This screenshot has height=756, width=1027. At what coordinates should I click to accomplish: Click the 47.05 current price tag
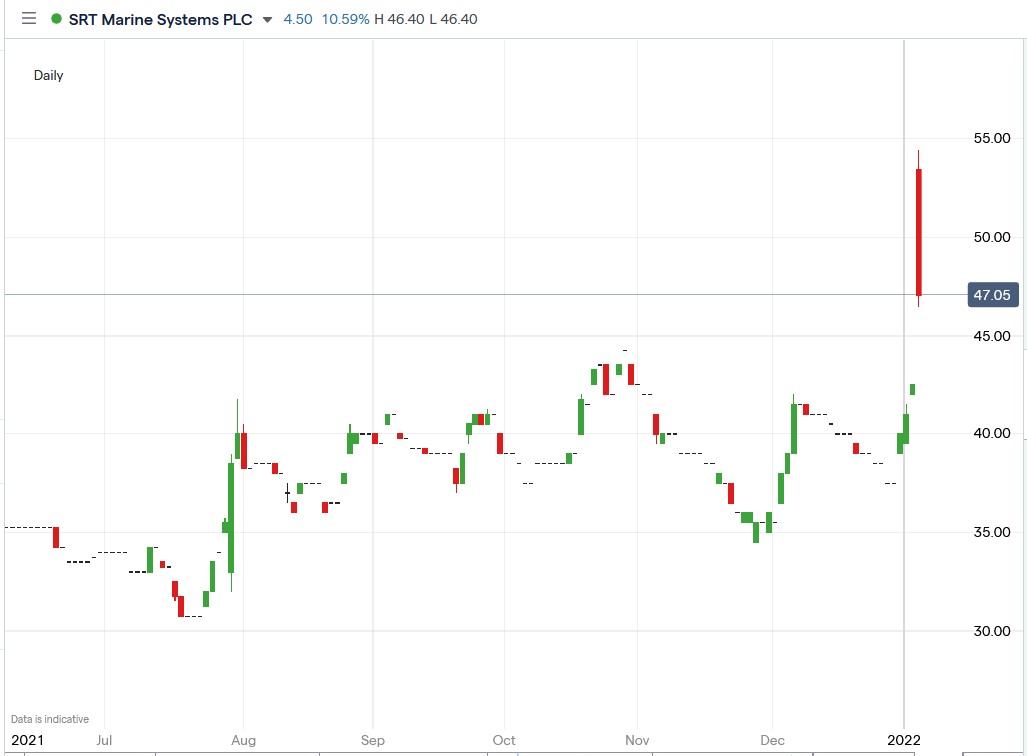993,295
